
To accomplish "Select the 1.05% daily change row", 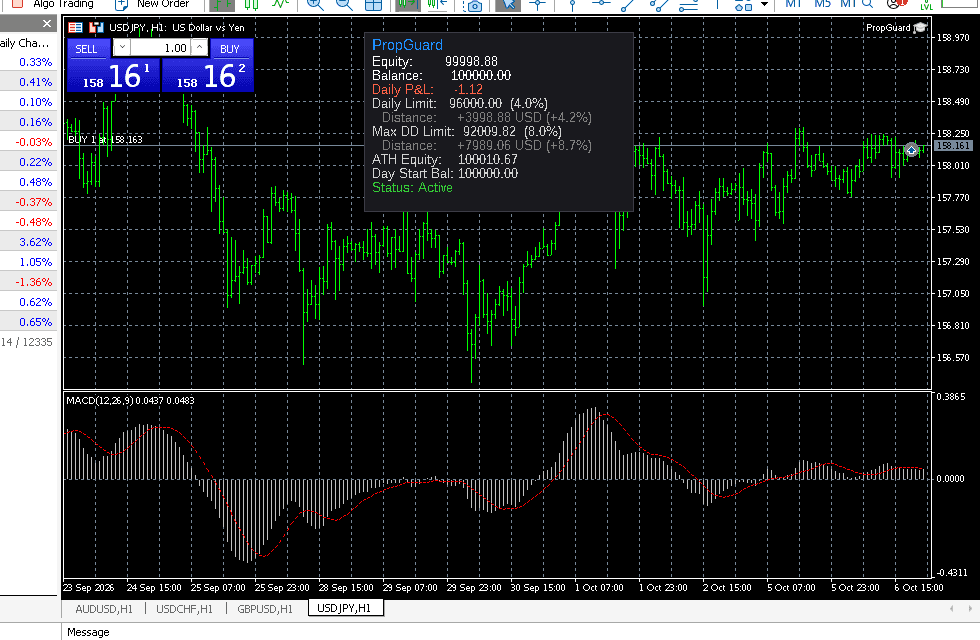I will (28, 262).
